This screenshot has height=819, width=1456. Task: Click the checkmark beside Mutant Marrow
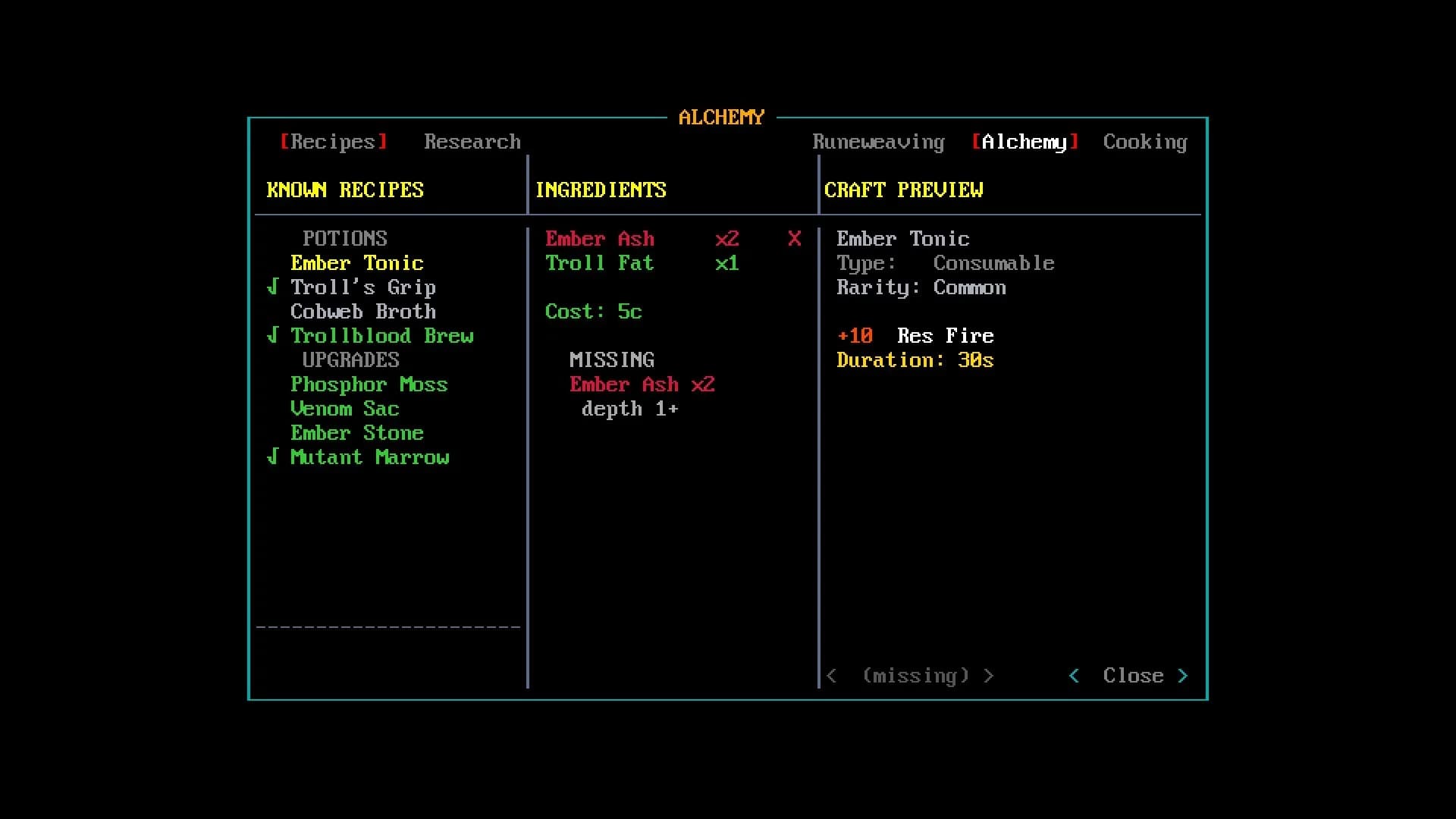coord(273,457)
